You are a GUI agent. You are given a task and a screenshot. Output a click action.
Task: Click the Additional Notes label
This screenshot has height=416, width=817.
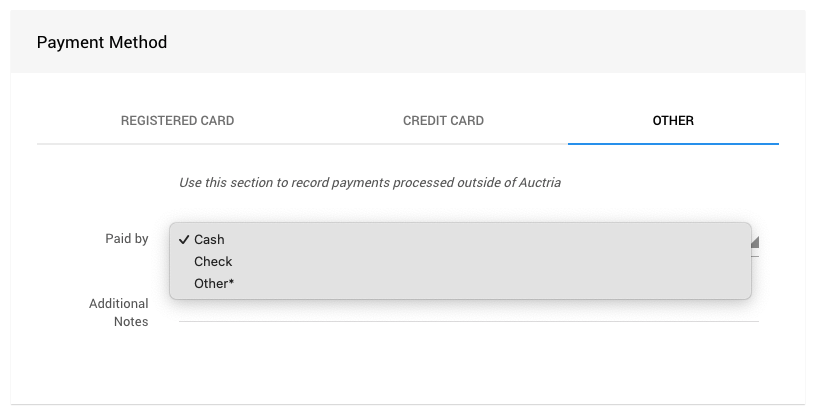point(118,312)
